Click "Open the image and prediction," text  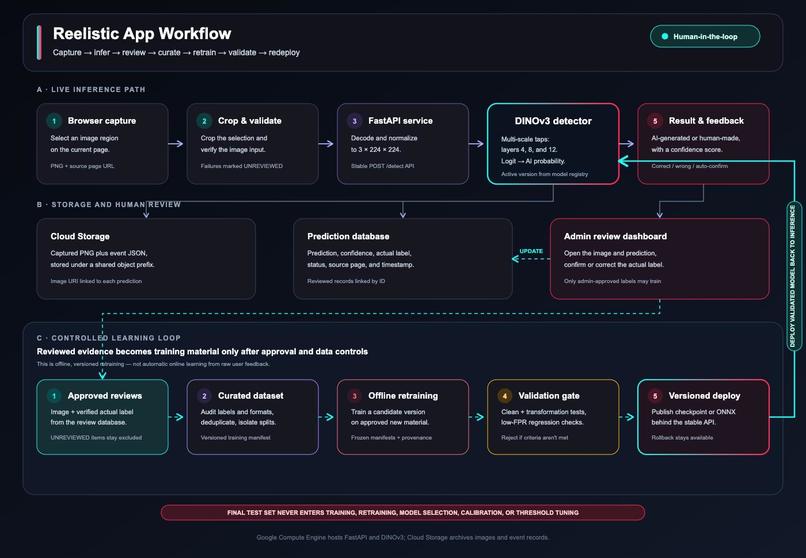coord(610,253)
